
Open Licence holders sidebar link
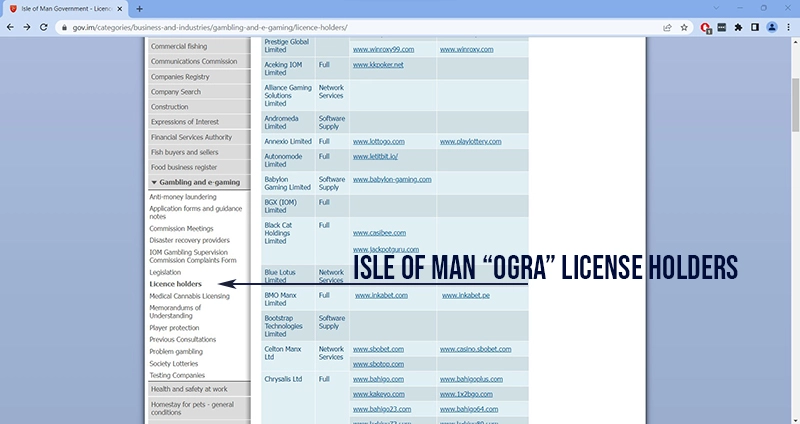pyautogui.click(x=176, y=284)
